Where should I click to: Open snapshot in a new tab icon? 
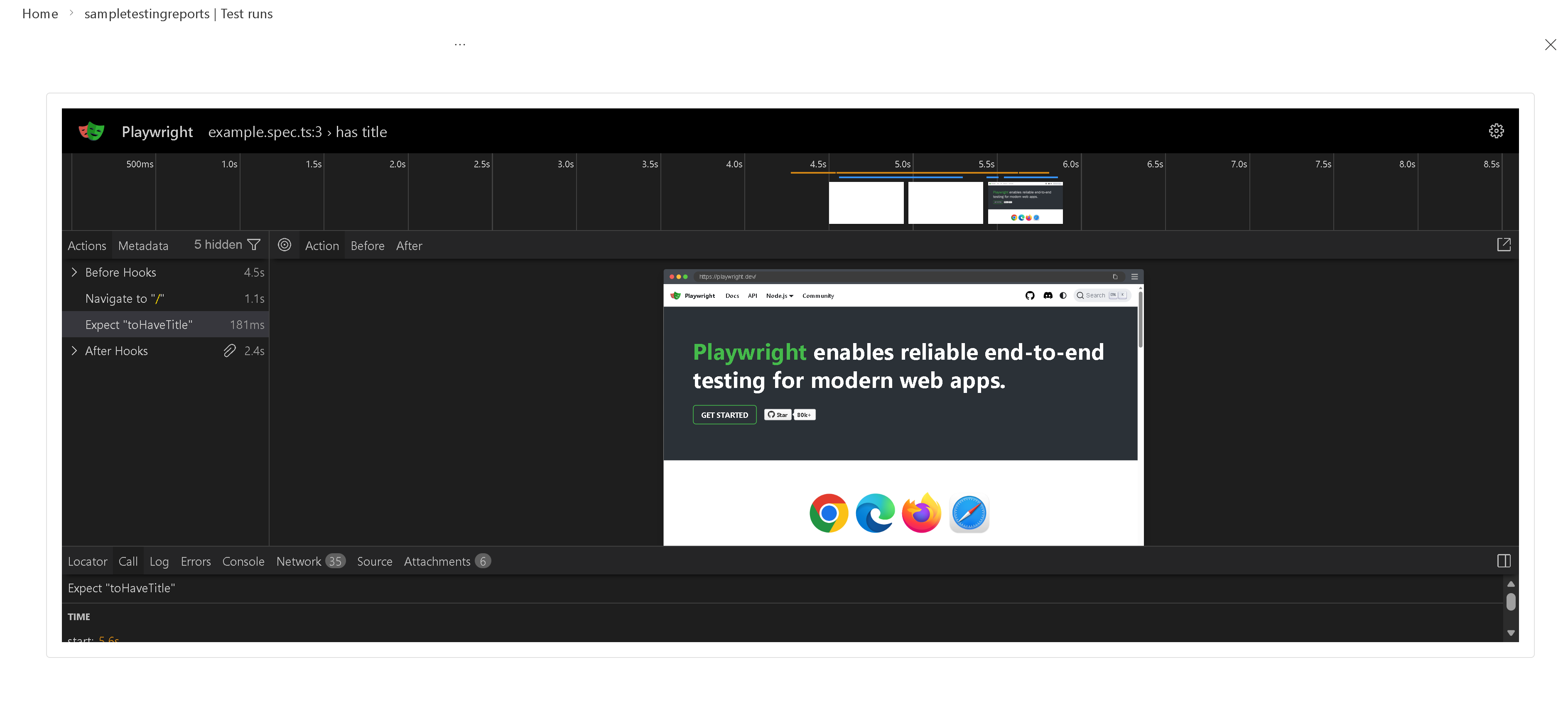1504,245
